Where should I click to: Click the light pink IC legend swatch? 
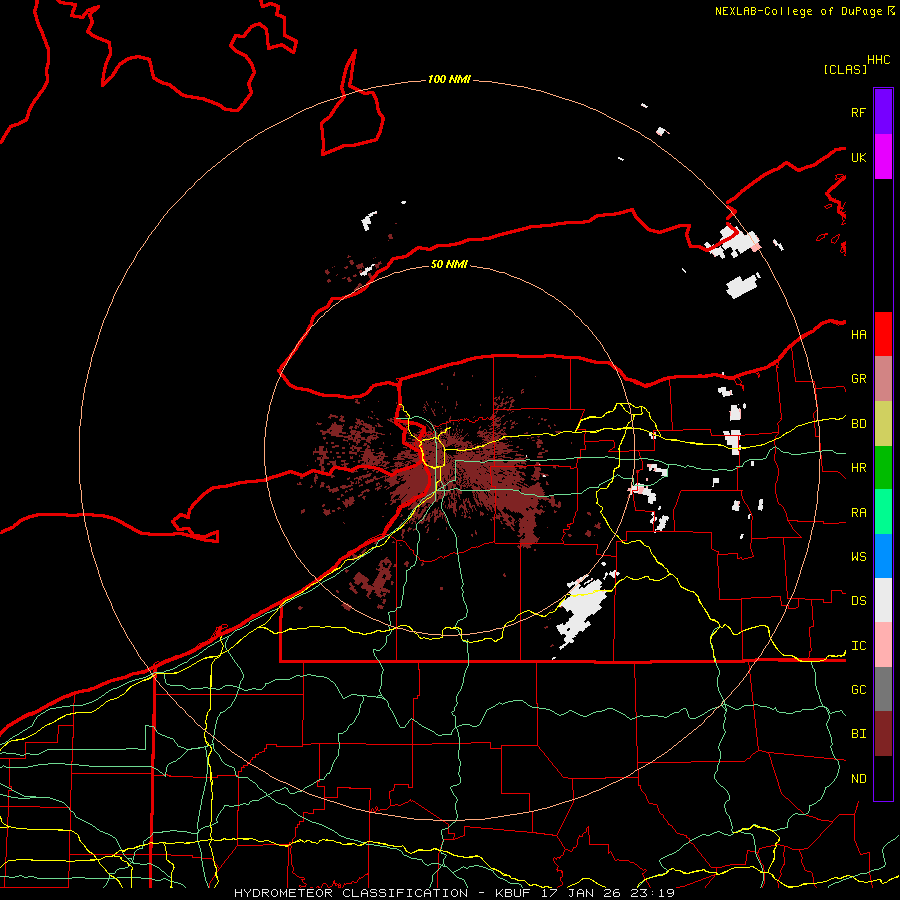pyautogui.click(x=883, y=645)
